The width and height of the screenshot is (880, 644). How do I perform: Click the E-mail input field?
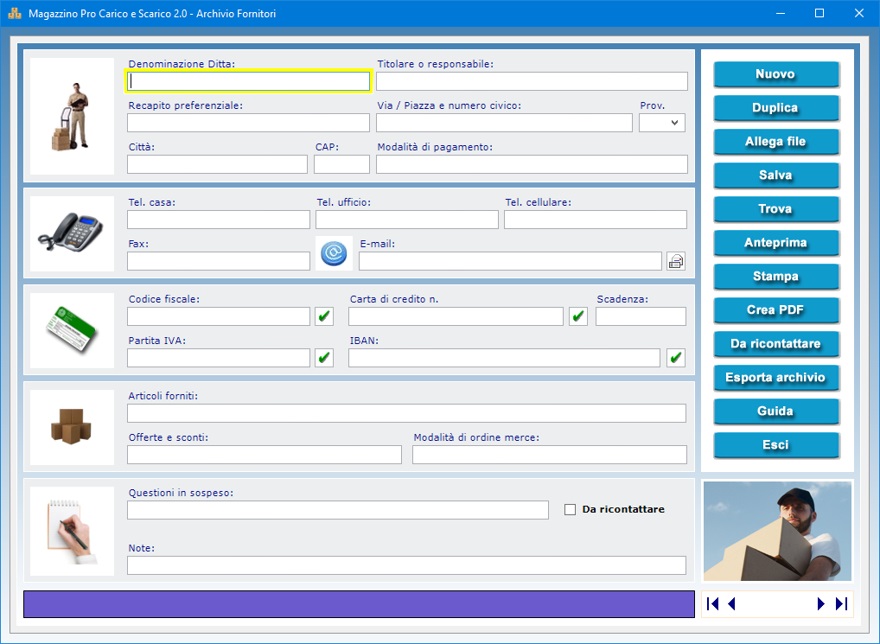point(510,261)
